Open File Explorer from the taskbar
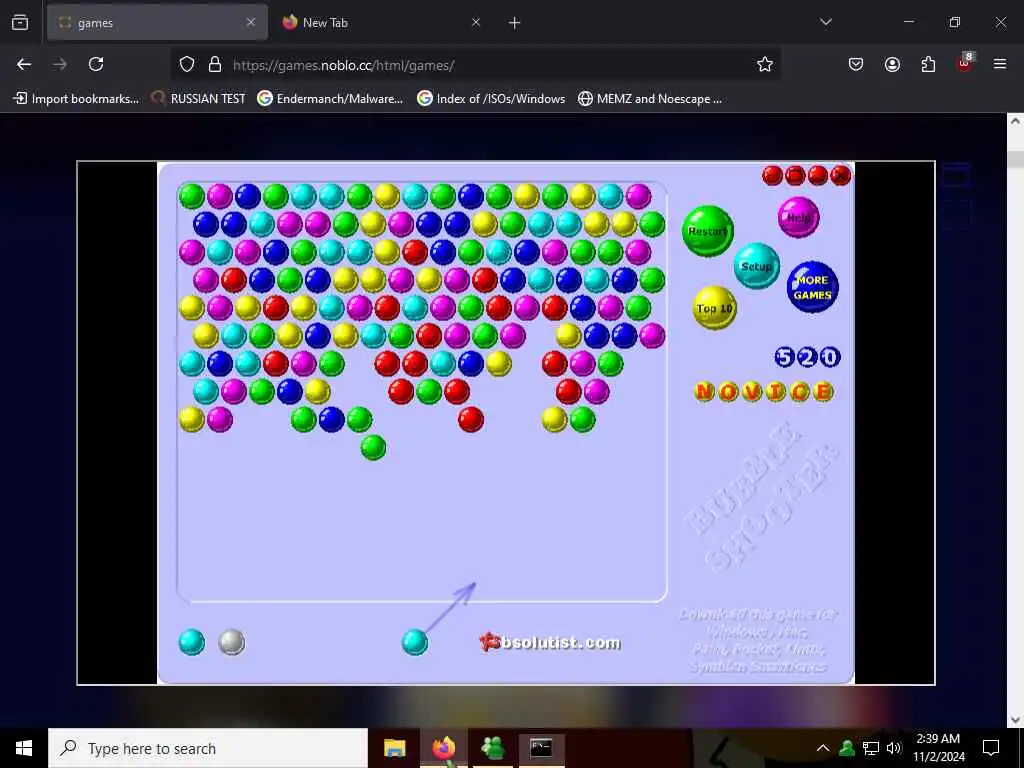This screenshot has height=768, width=1024. click(x=394, y=748)
